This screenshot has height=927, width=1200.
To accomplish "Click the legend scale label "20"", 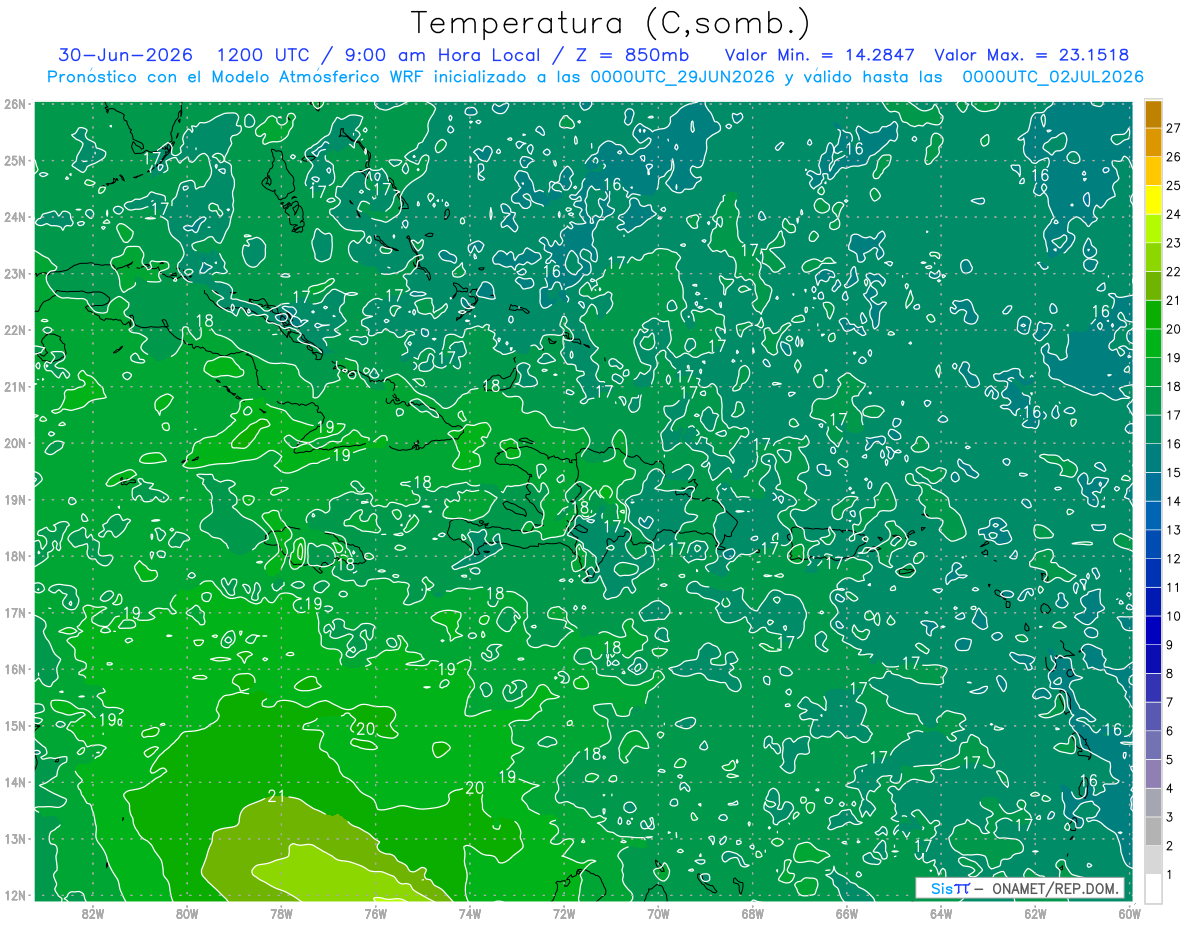I will pyautogui.click(x=1174, y=329).
